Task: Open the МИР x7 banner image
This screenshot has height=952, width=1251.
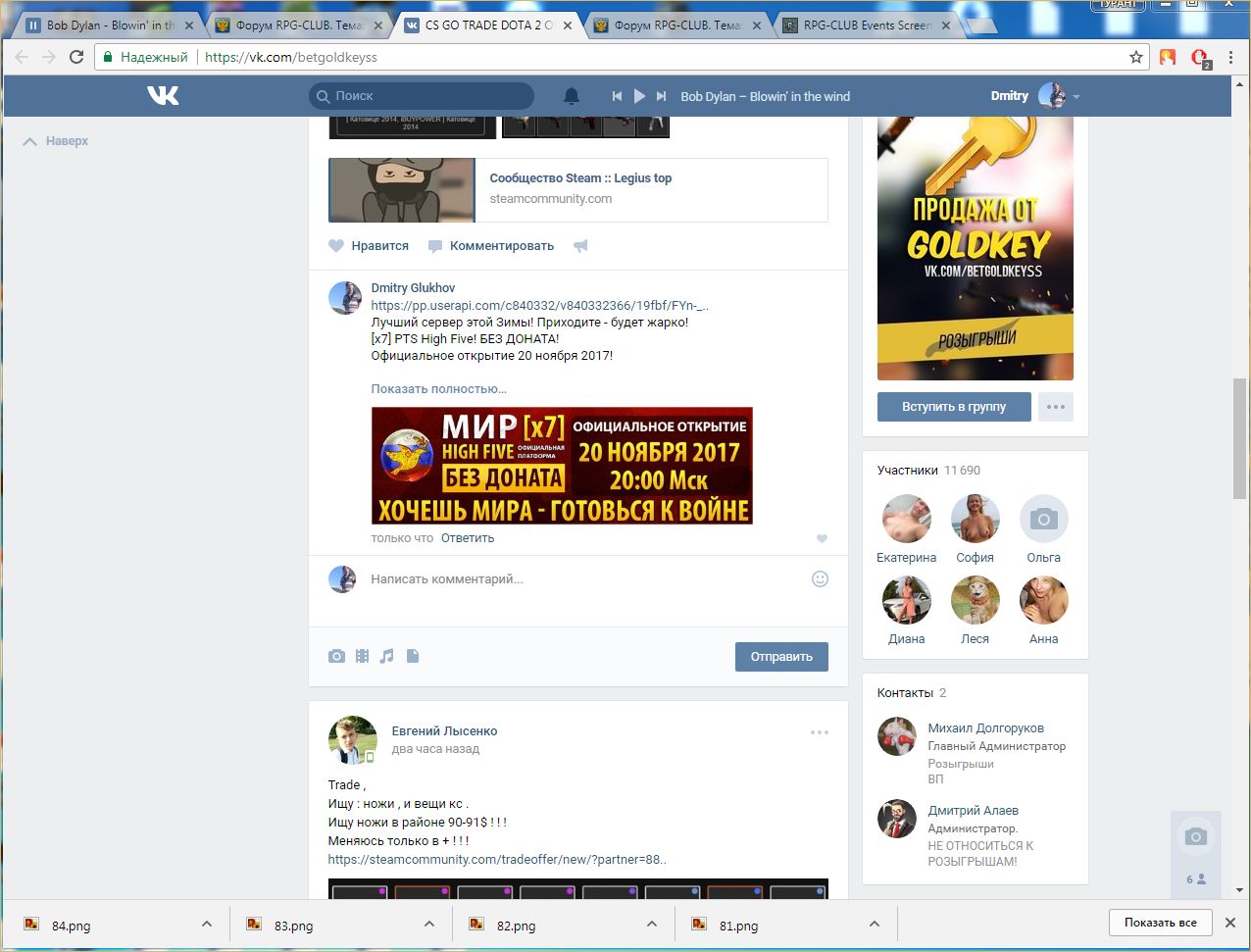Action: coord(562,466)
